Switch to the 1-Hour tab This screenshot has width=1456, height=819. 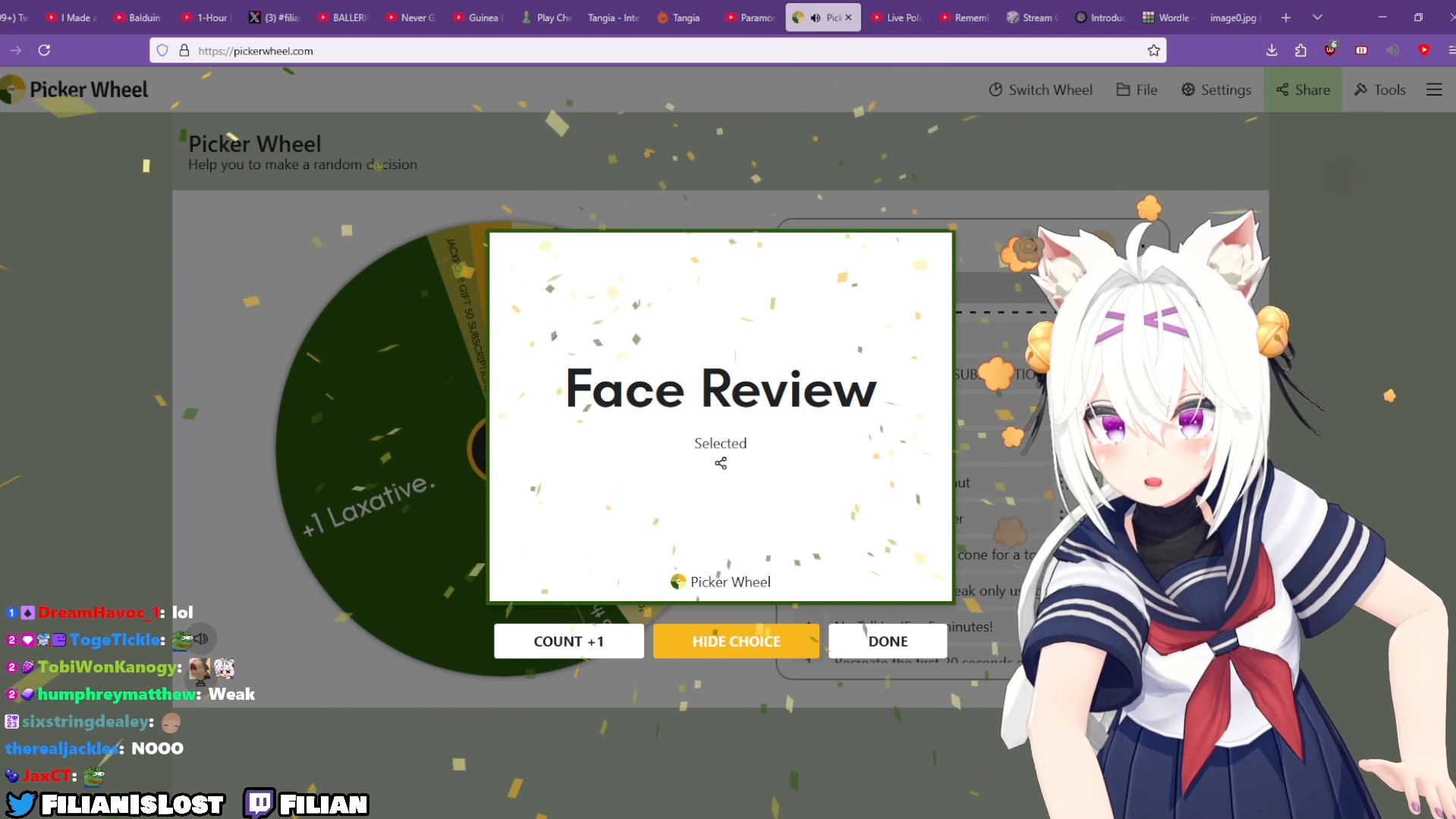point(205,17)
